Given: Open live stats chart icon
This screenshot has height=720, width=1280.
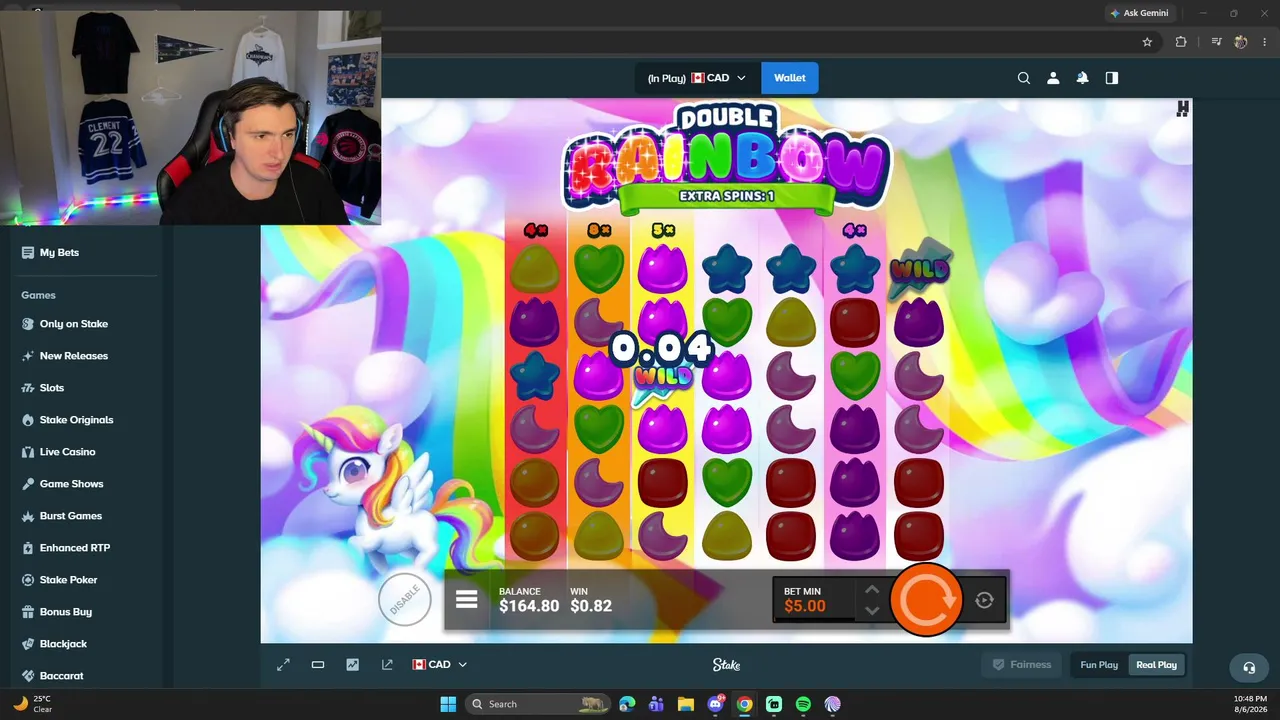Looking at the screenshot, I should tap(352, 664).
